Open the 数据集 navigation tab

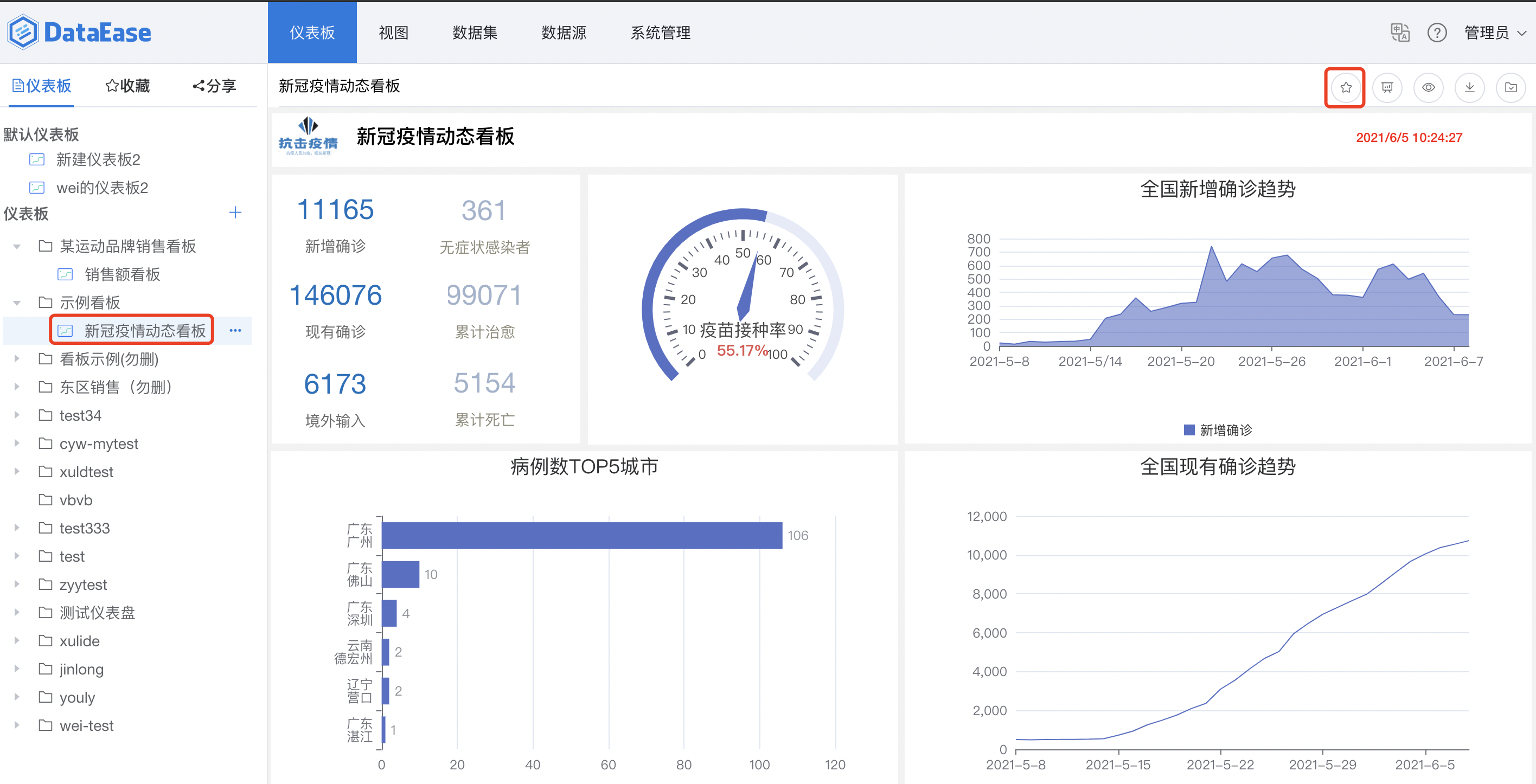pyautogui.click(x=475, y=32)
